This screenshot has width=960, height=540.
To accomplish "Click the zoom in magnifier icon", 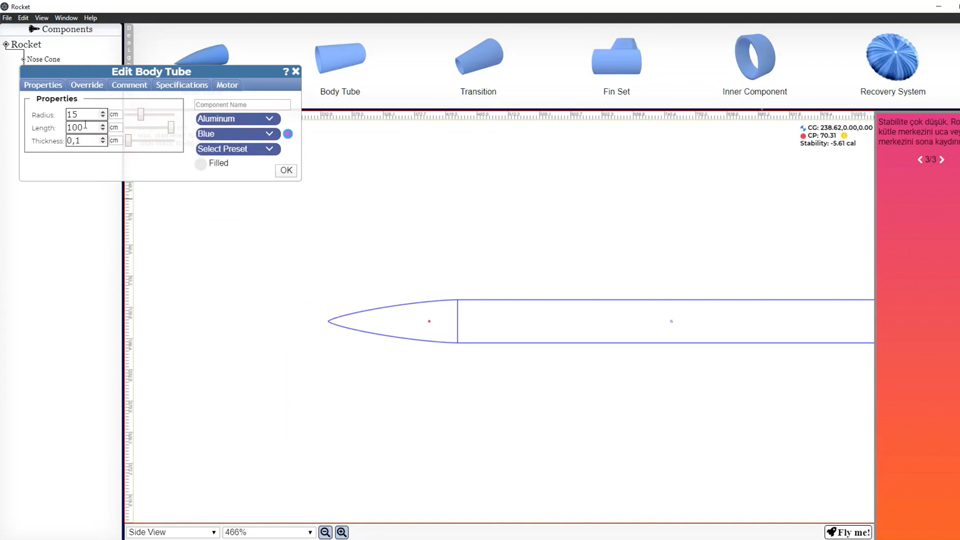I will click(x=342, y=532).
